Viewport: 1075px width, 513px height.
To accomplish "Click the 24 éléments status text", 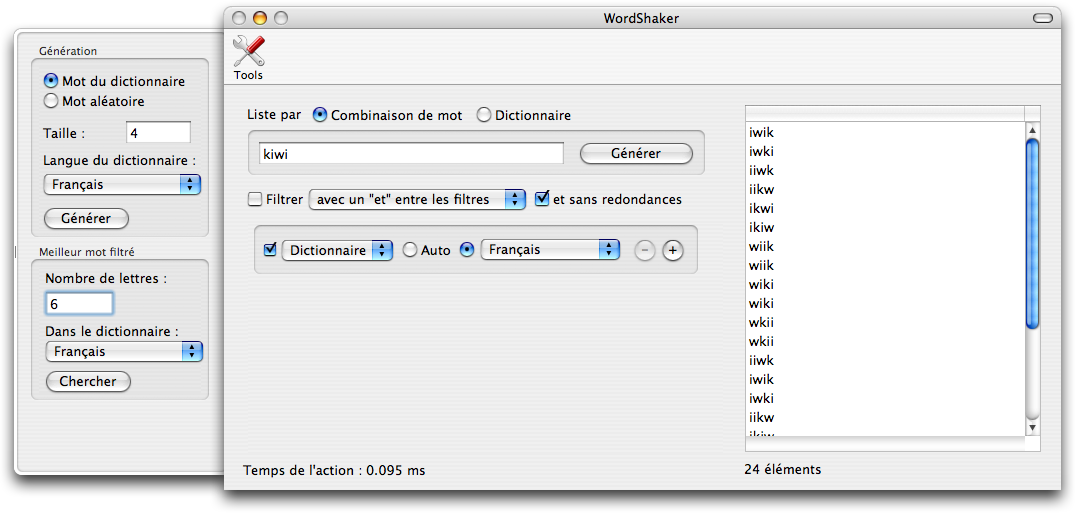I will (782, 470).
